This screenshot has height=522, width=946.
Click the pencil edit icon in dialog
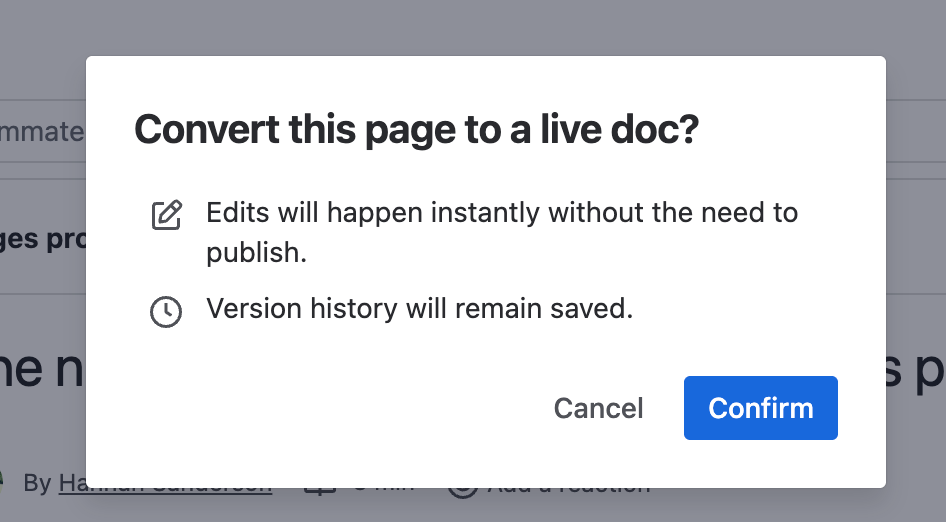click(167, 215)
